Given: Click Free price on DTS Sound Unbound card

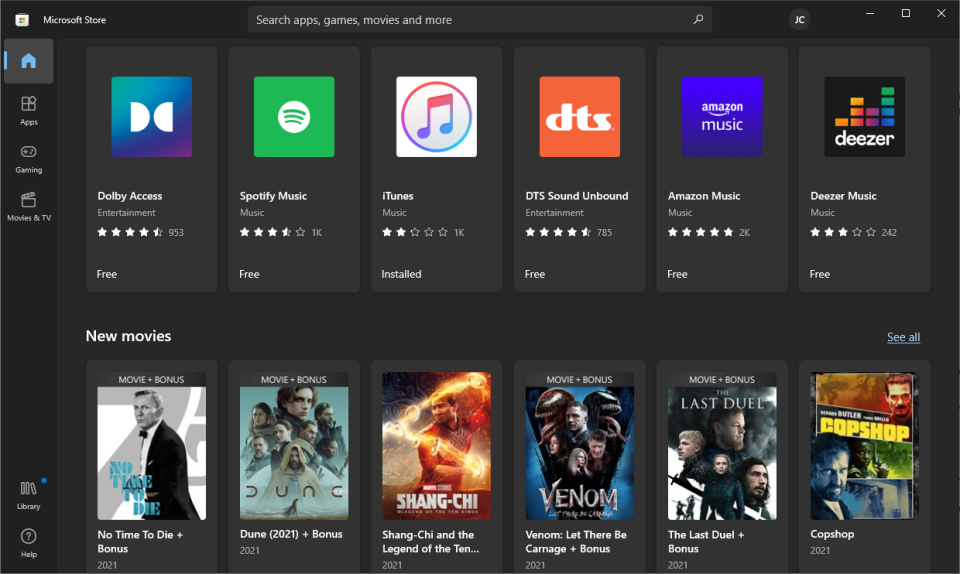Looking at the screenshot, I should [534, 274].
